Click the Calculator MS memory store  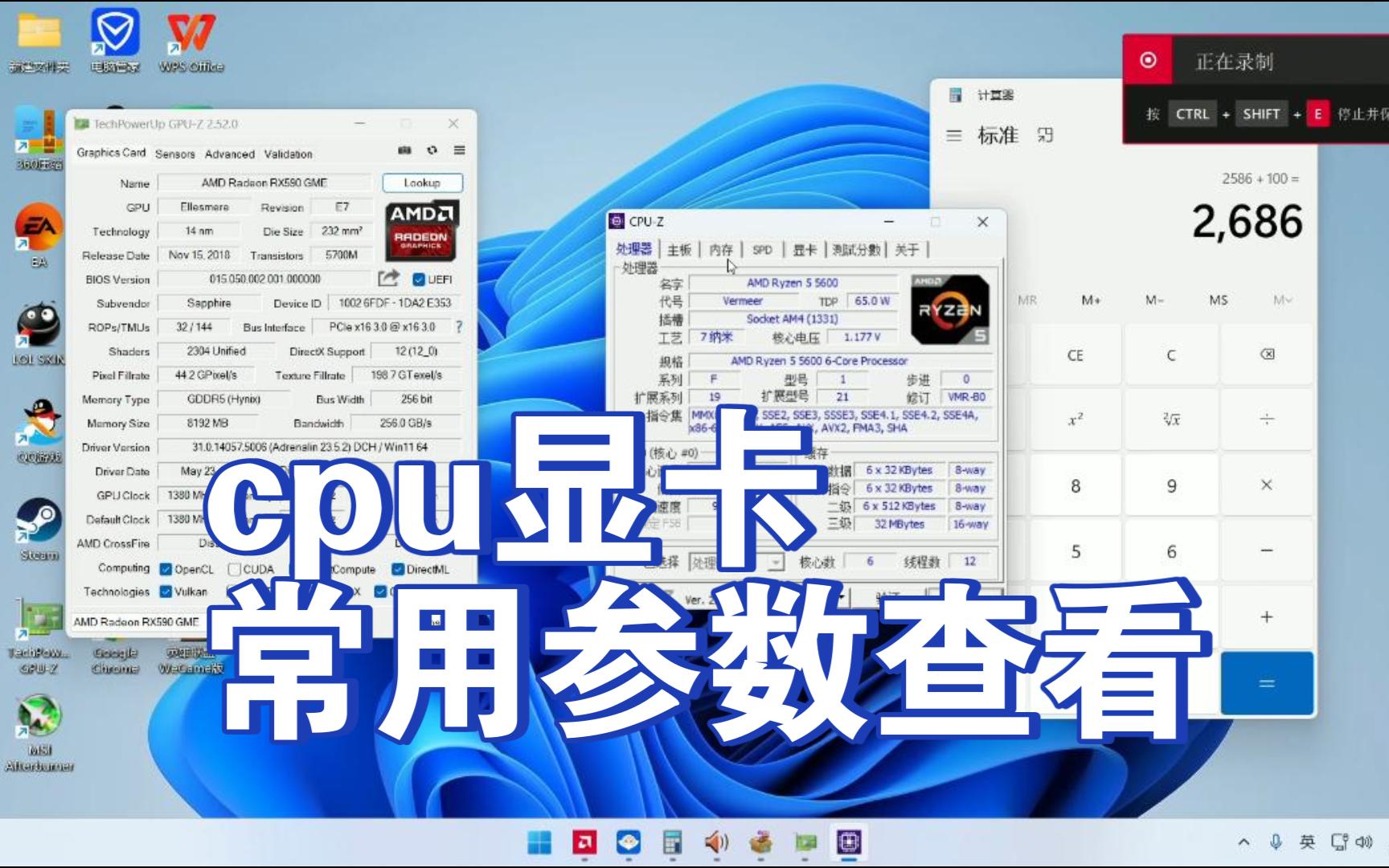point(1219,300)
